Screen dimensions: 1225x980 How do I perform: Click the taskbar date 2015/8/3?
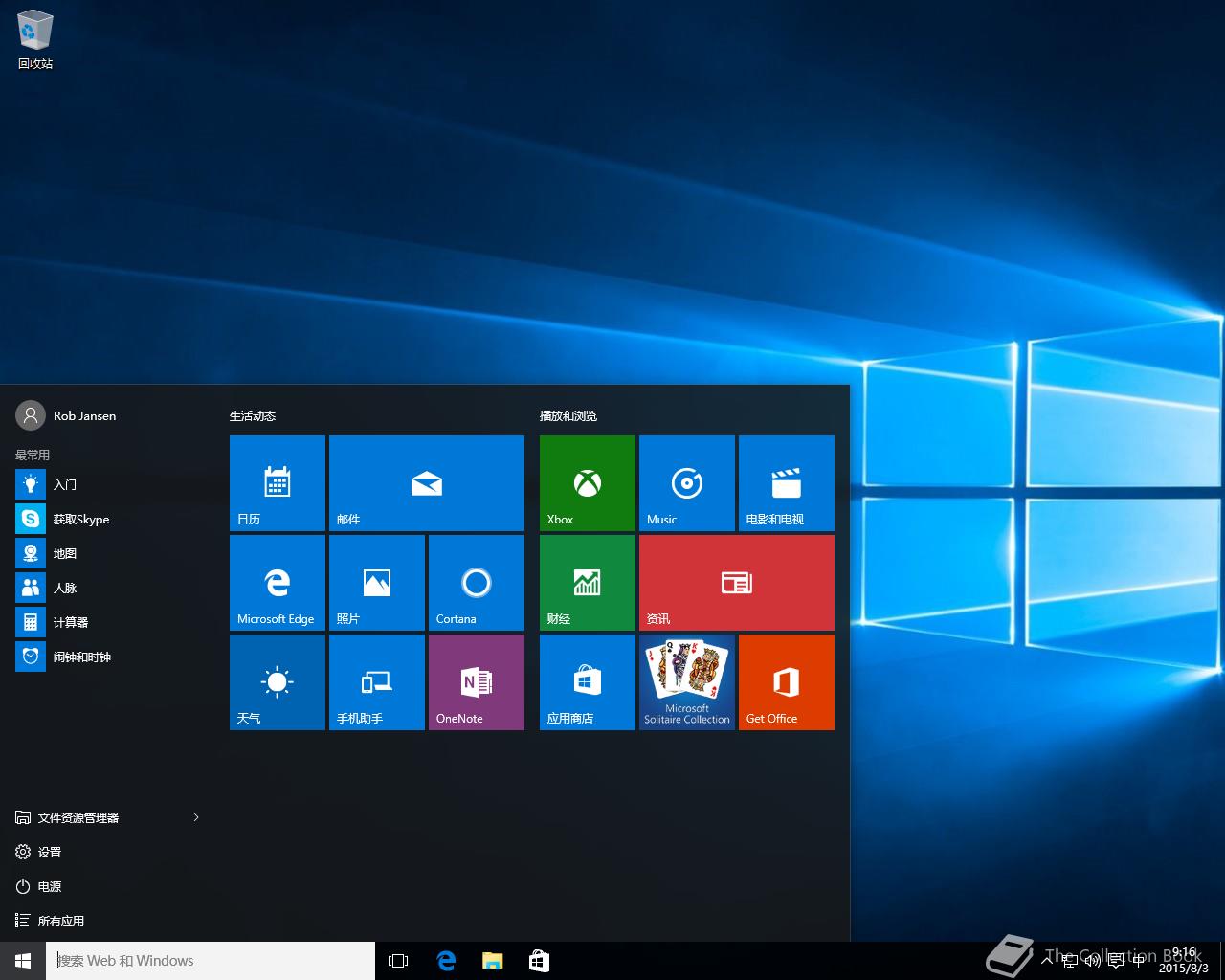coord(1183,969)
